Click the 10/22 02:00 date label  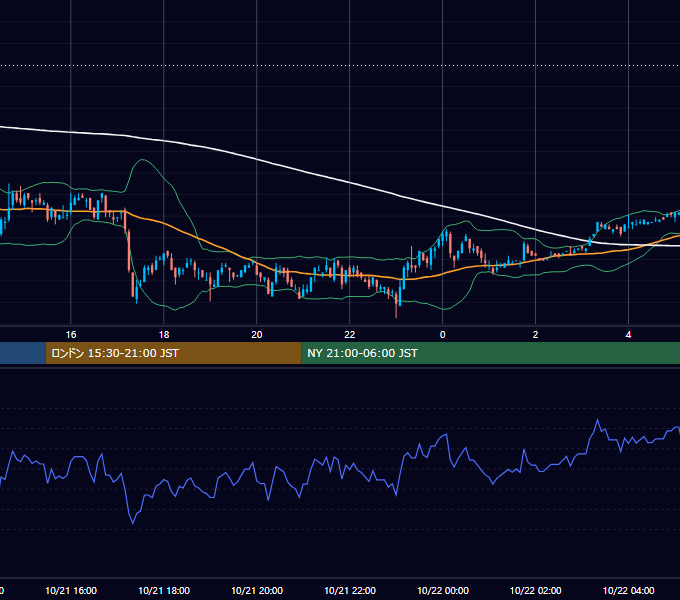(536, 590)
